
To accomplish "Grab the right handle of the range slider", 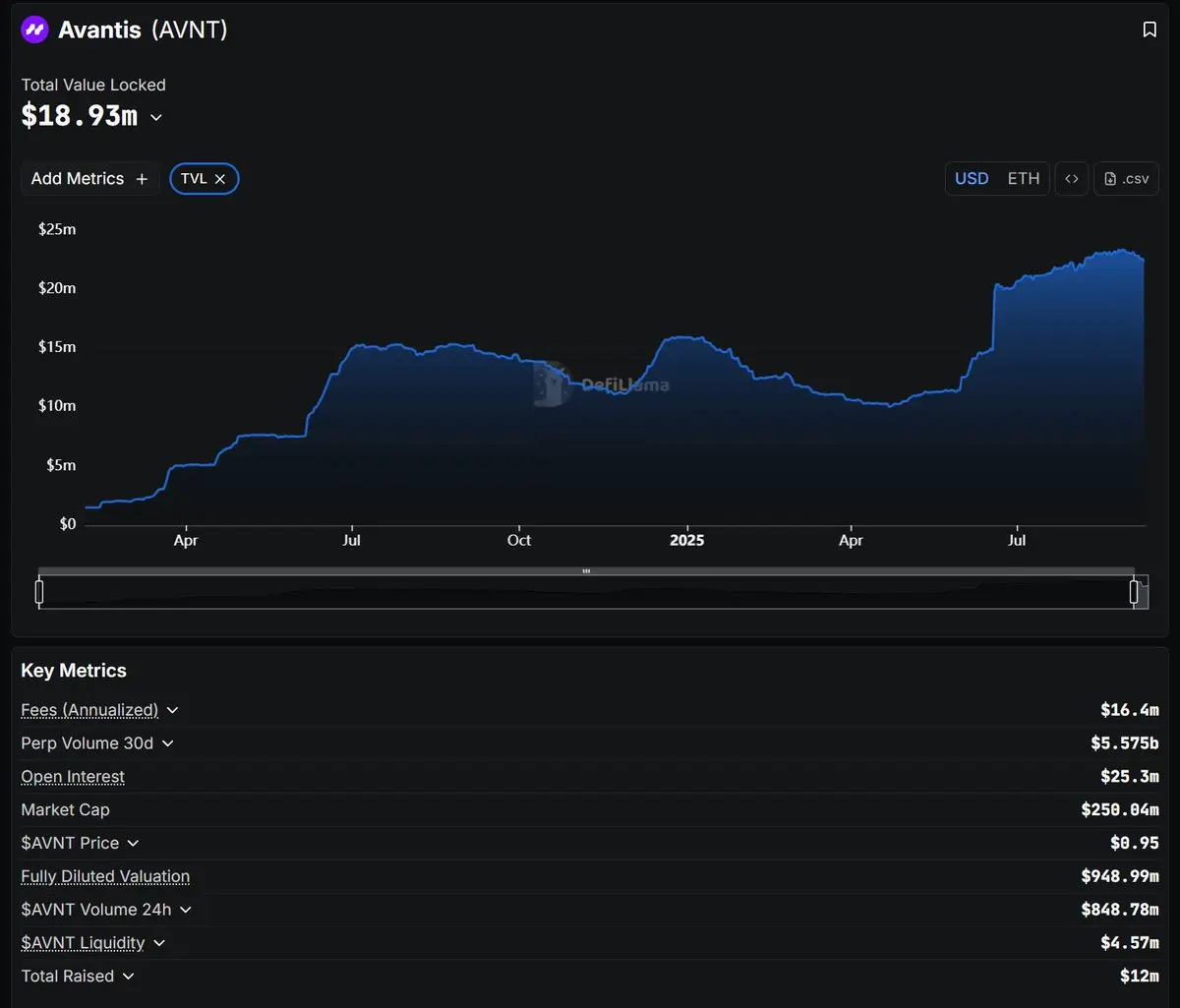I will click(x=1134, y=592).
